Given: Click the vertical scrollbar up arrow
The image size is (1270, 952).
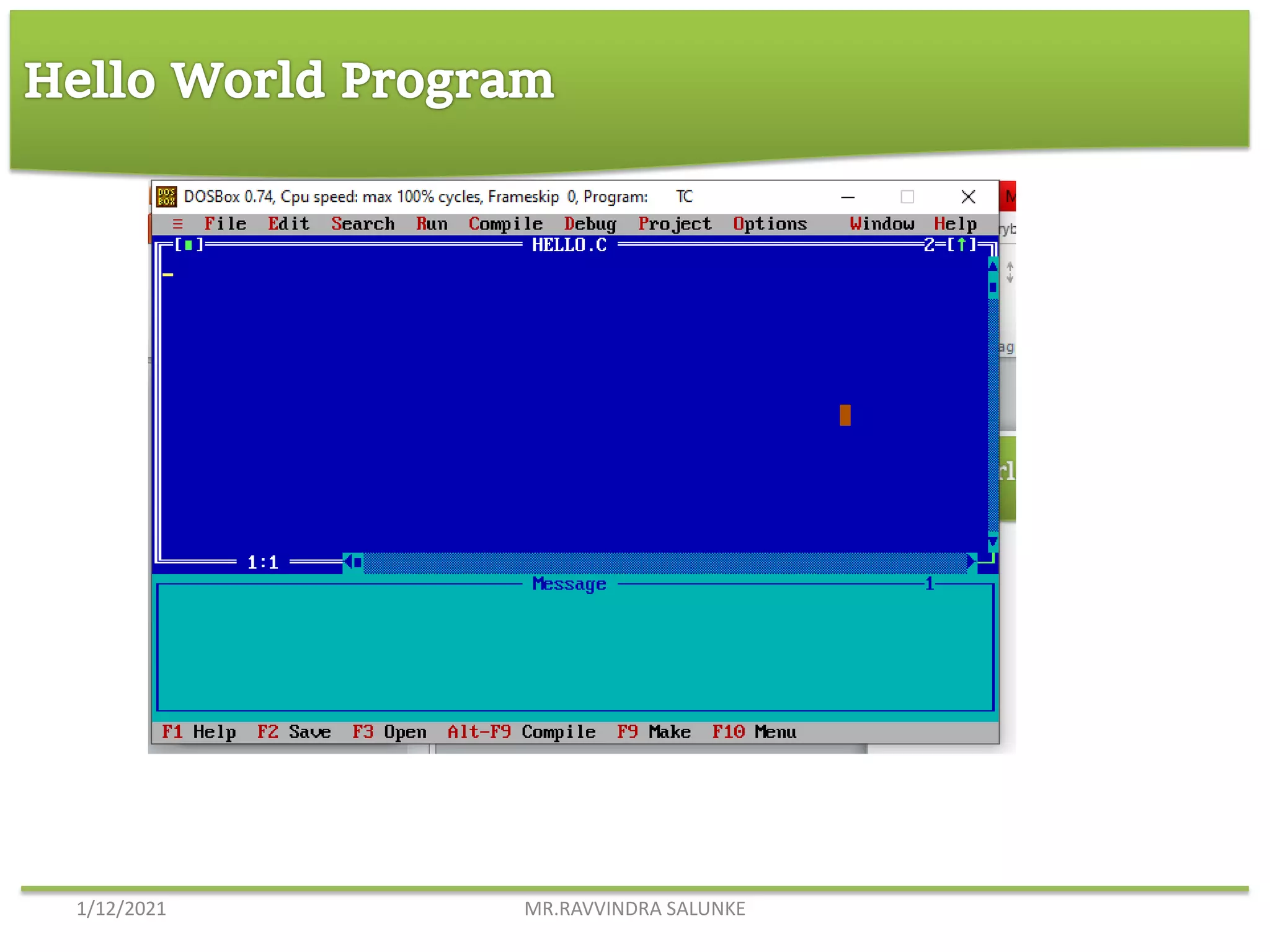Looking at the screenshot, I should (993, 266).
